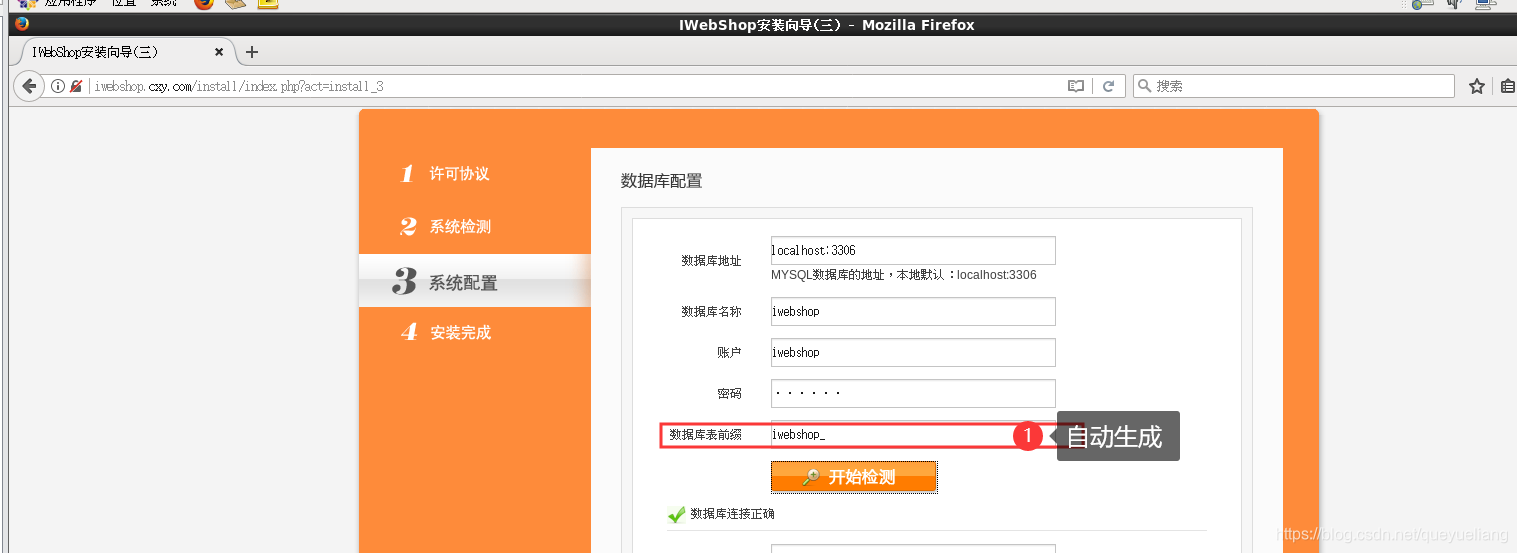Focus the 搜索 search box
Viewport: 1517px width, 553px height.
pos(1294,87)
